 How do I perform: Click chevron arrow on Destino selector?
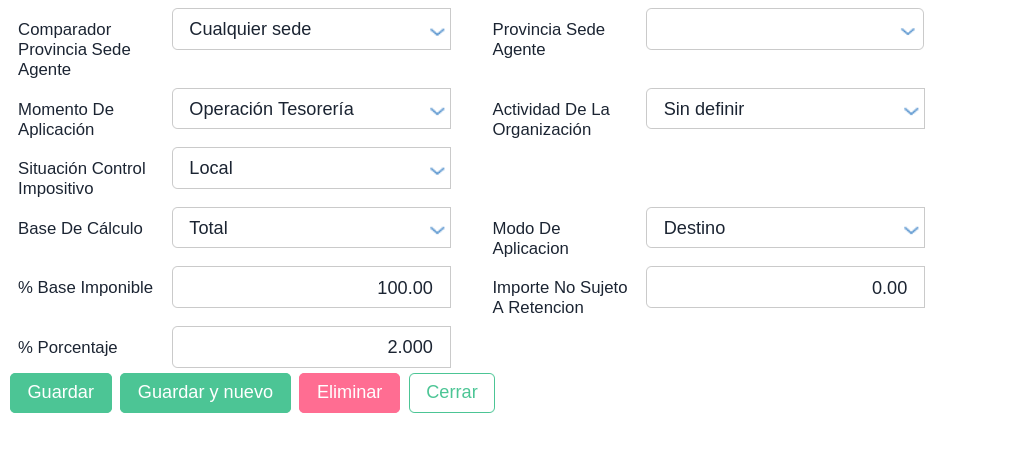click(911, 230)
